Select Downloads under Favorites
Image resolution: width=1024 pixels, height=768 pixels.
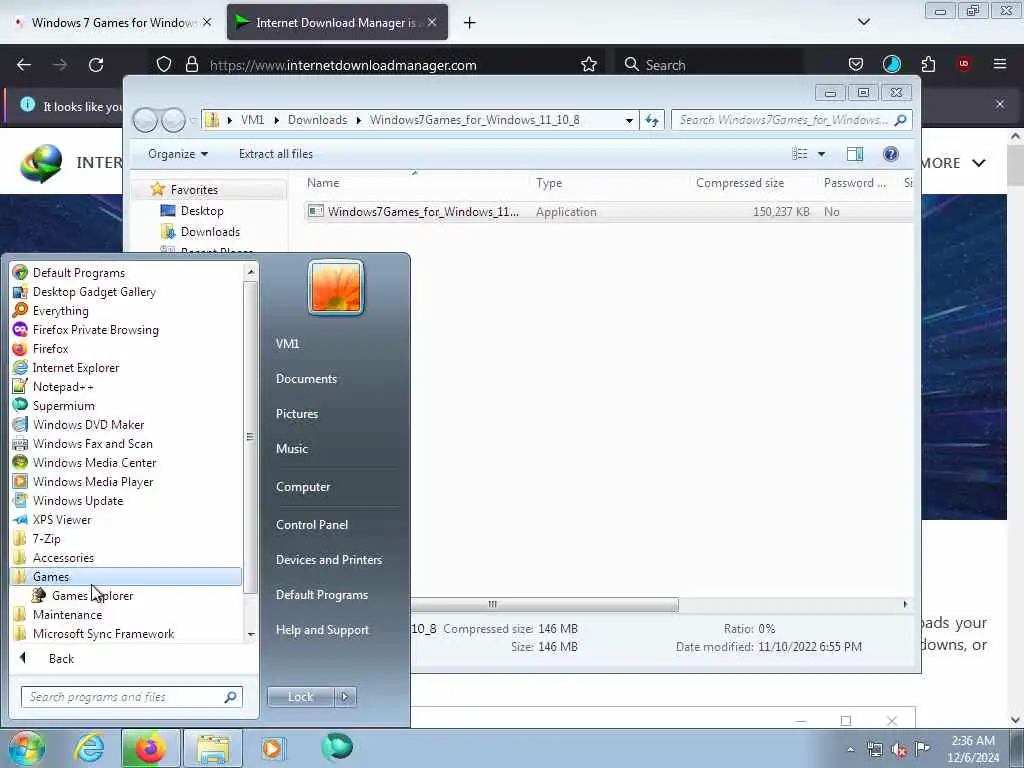210,232
